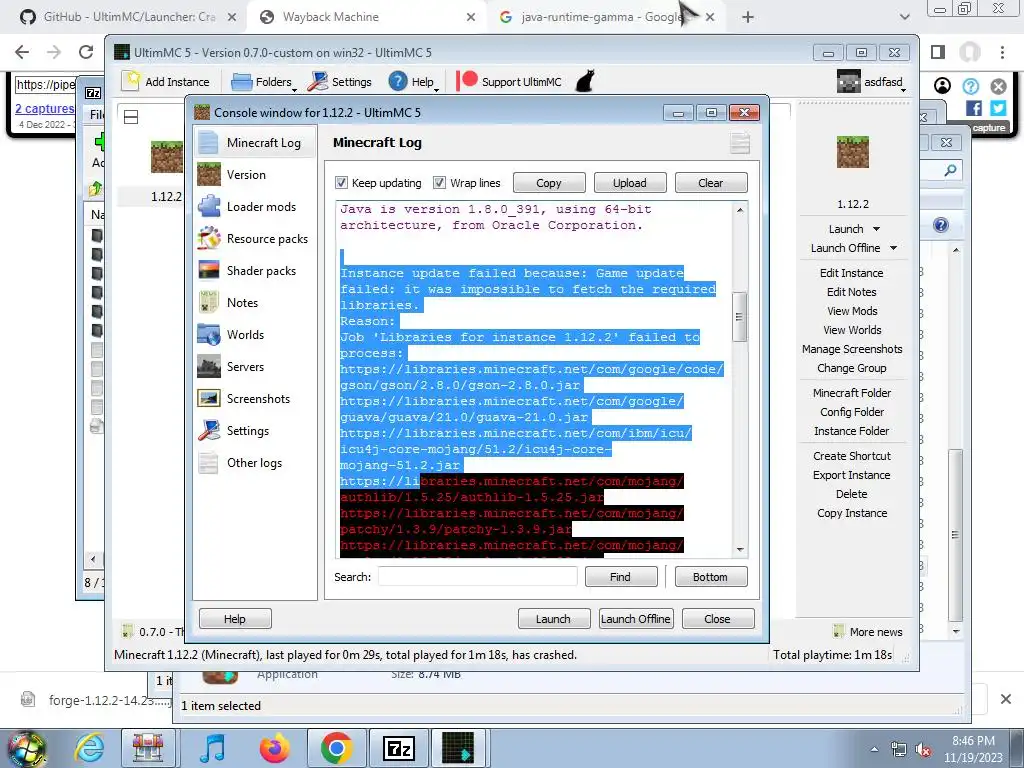The image size is (1024, 768).
Task: Click the Settings wrench icon in sidebar
Action: [209, 430]
